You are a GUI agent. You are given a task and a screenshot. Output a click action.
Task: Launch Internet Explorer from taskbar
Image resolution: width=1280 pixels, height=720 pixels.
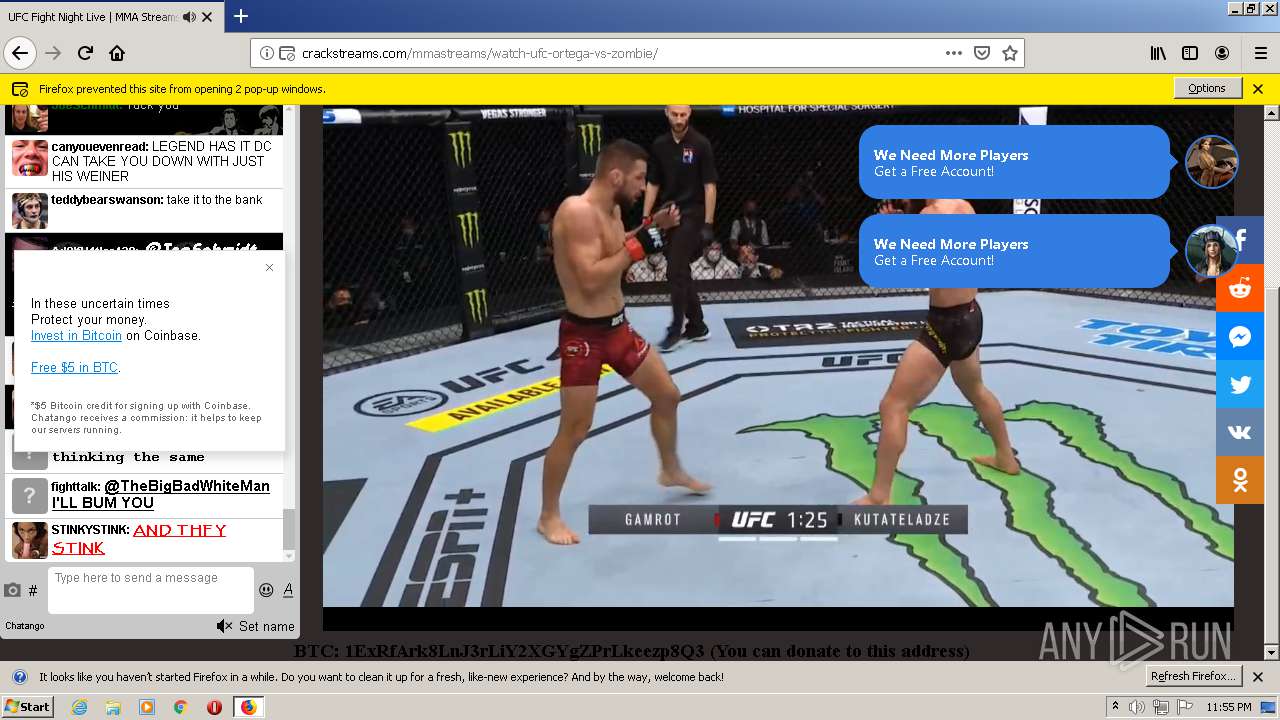click(x=79, y=707)
